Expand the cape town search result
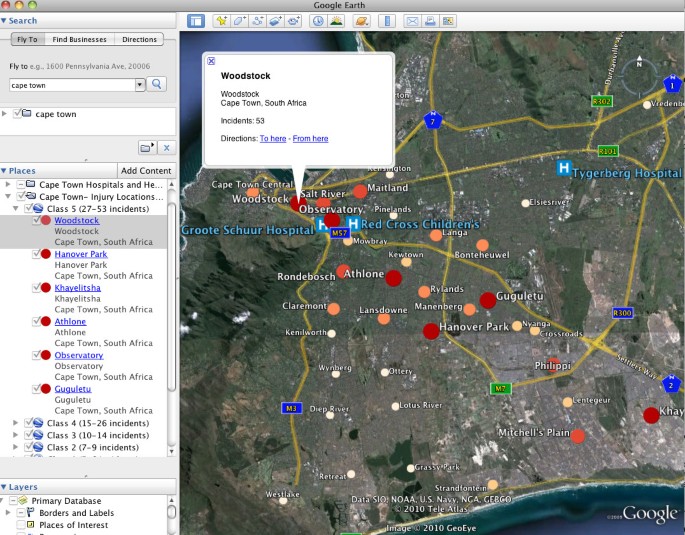 coord(4,114)
